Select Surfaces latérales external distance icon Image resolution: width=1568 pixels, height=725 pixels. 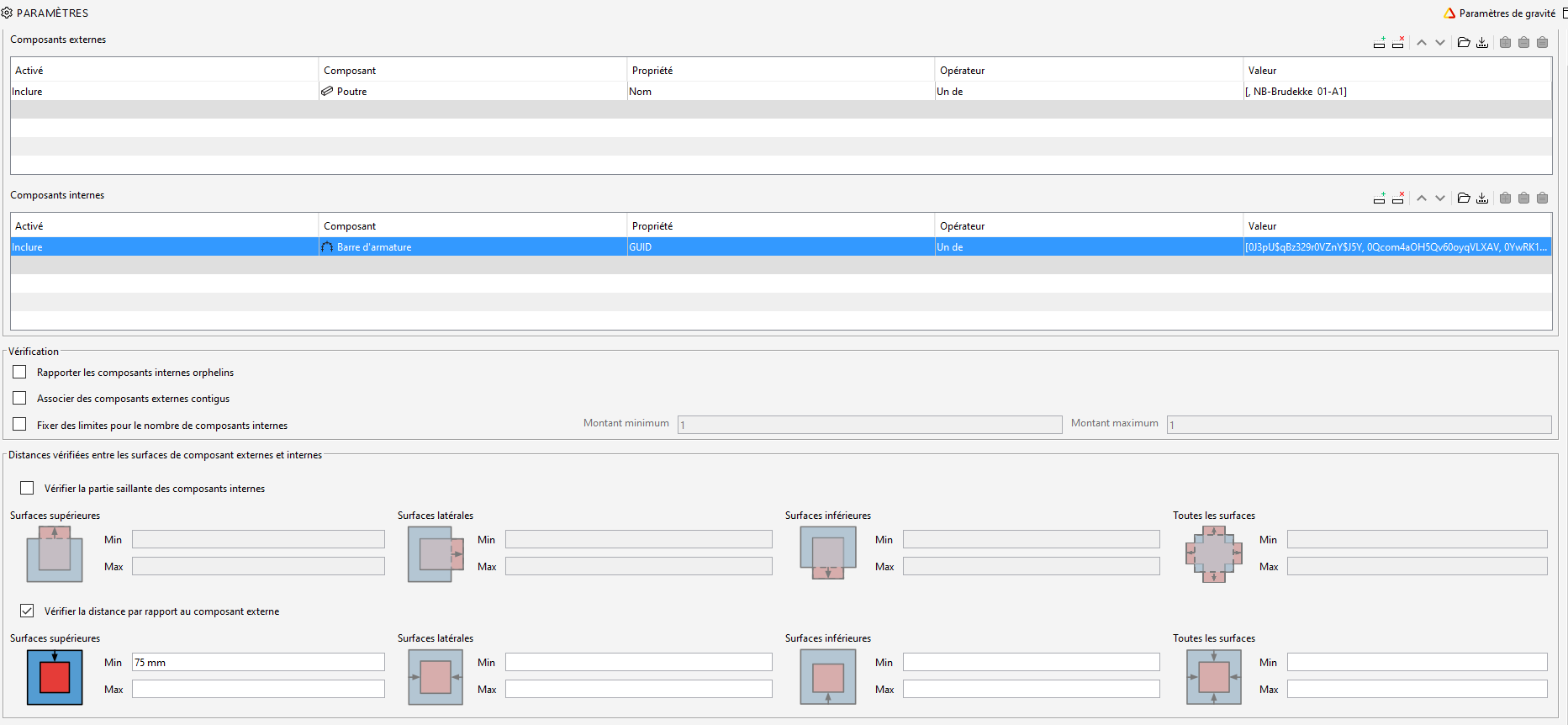[x=436, y=677]
